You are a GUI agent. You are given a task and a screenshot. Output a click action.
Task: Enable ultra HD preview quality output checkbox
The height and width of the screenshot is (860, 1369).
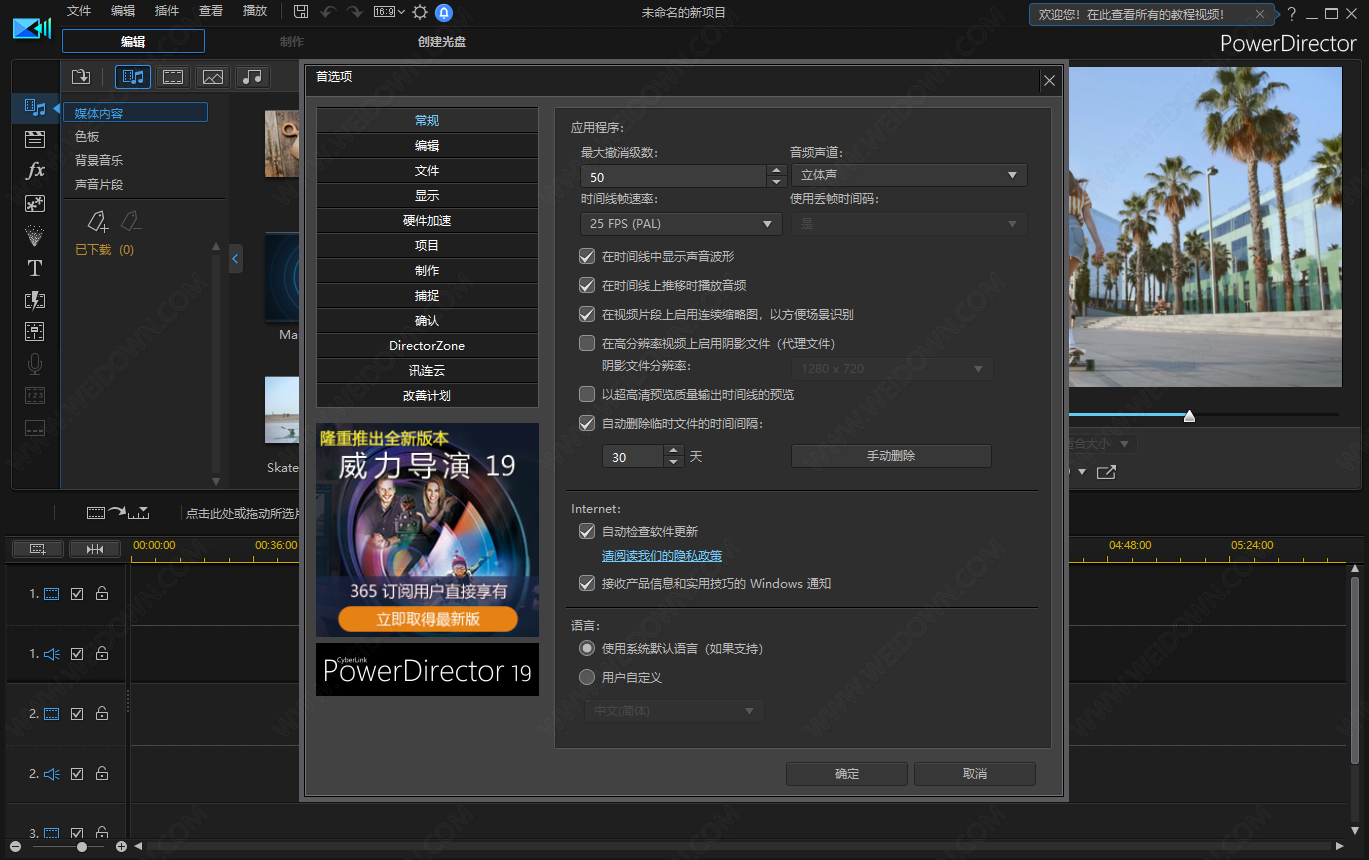point(587,395)
